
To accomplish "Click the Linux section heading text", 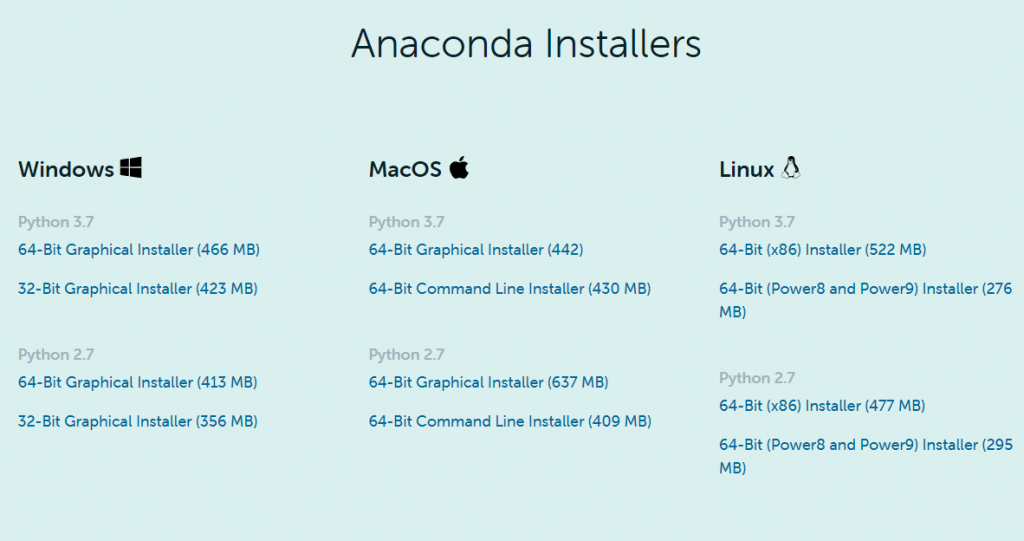I will (x=746, y=169).
